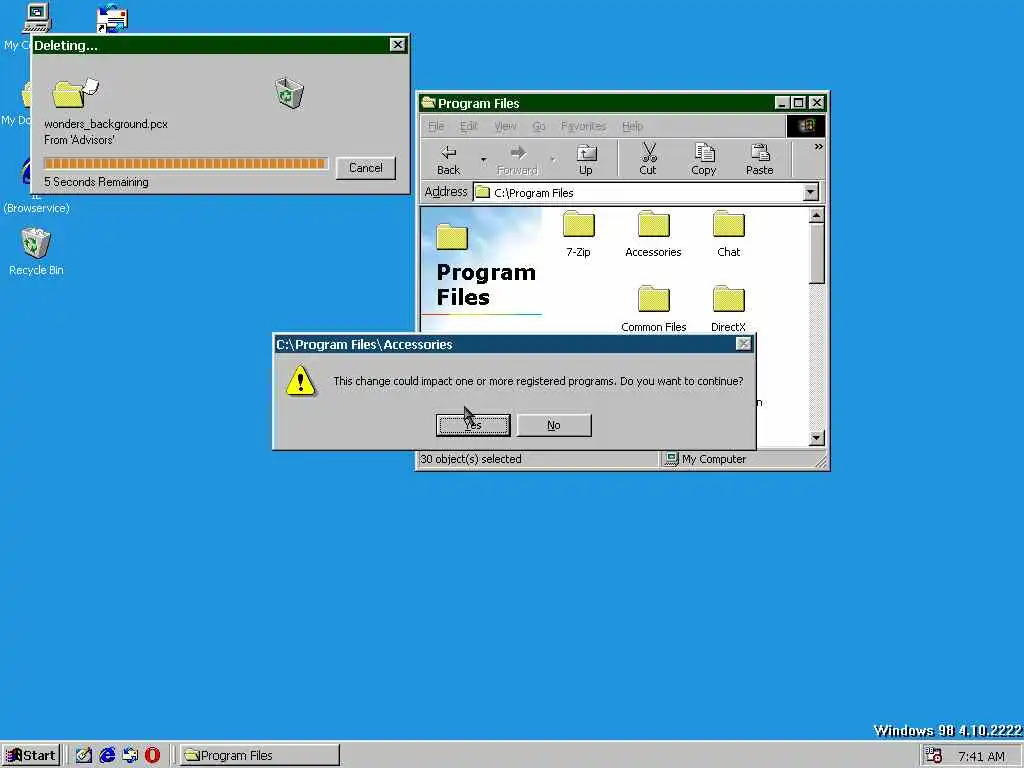Close the Program Files window

(816, 103)
